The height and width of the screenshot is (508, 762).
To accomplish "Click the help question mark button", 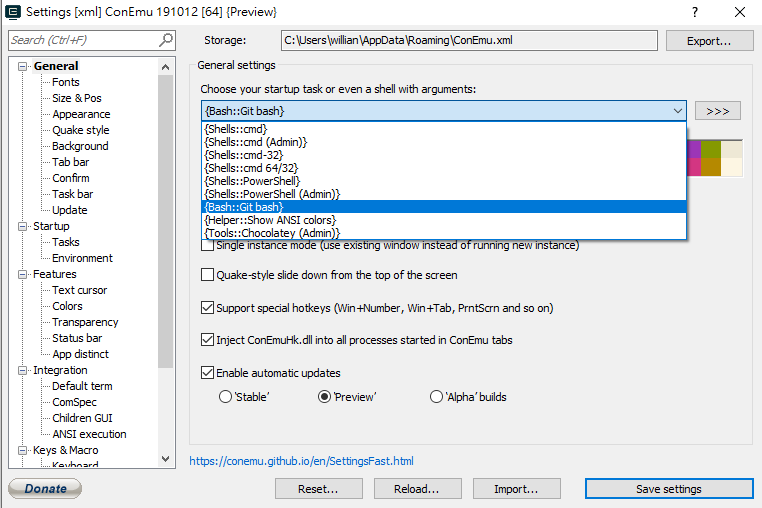I will click(x=695, y=12).
